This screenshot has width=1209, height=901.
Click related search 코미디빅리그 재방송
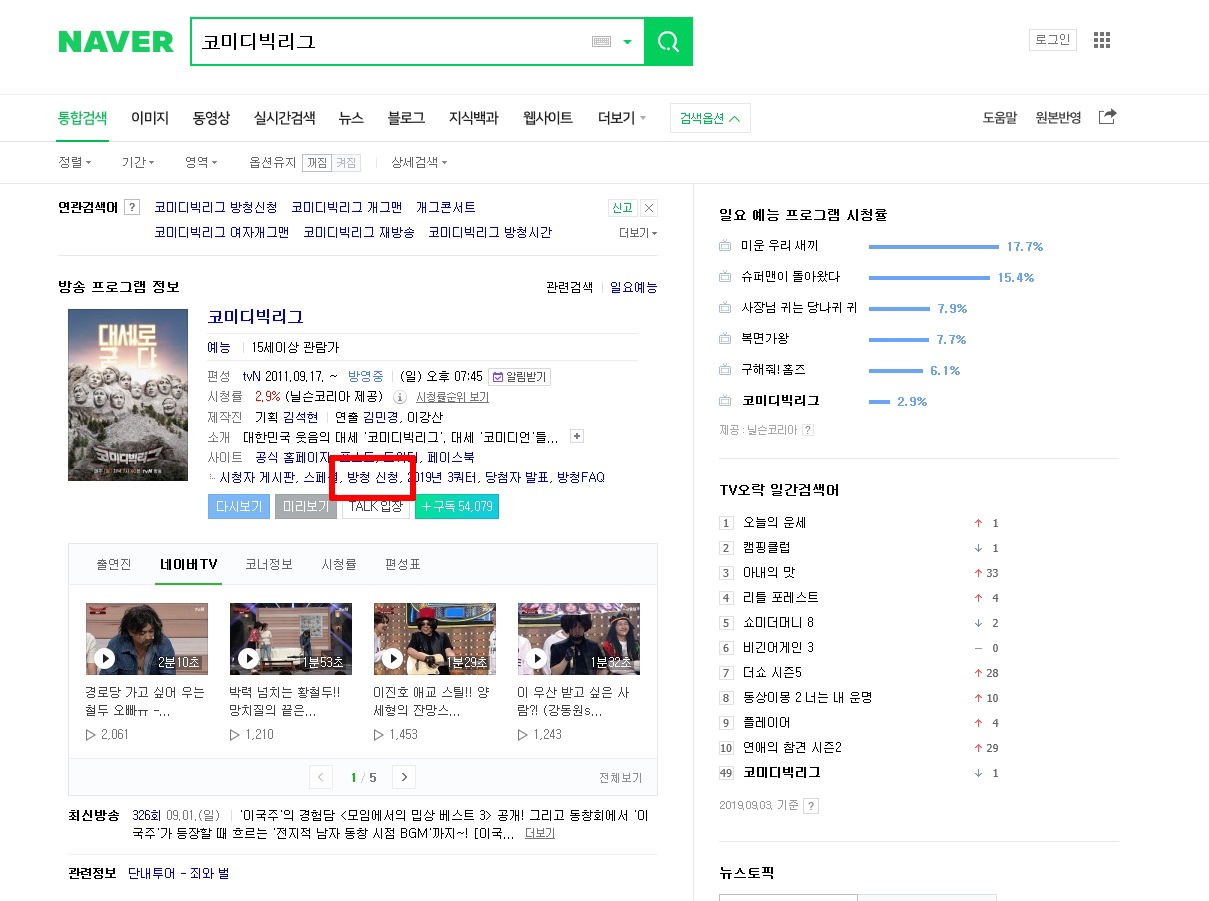click(359, 232)
